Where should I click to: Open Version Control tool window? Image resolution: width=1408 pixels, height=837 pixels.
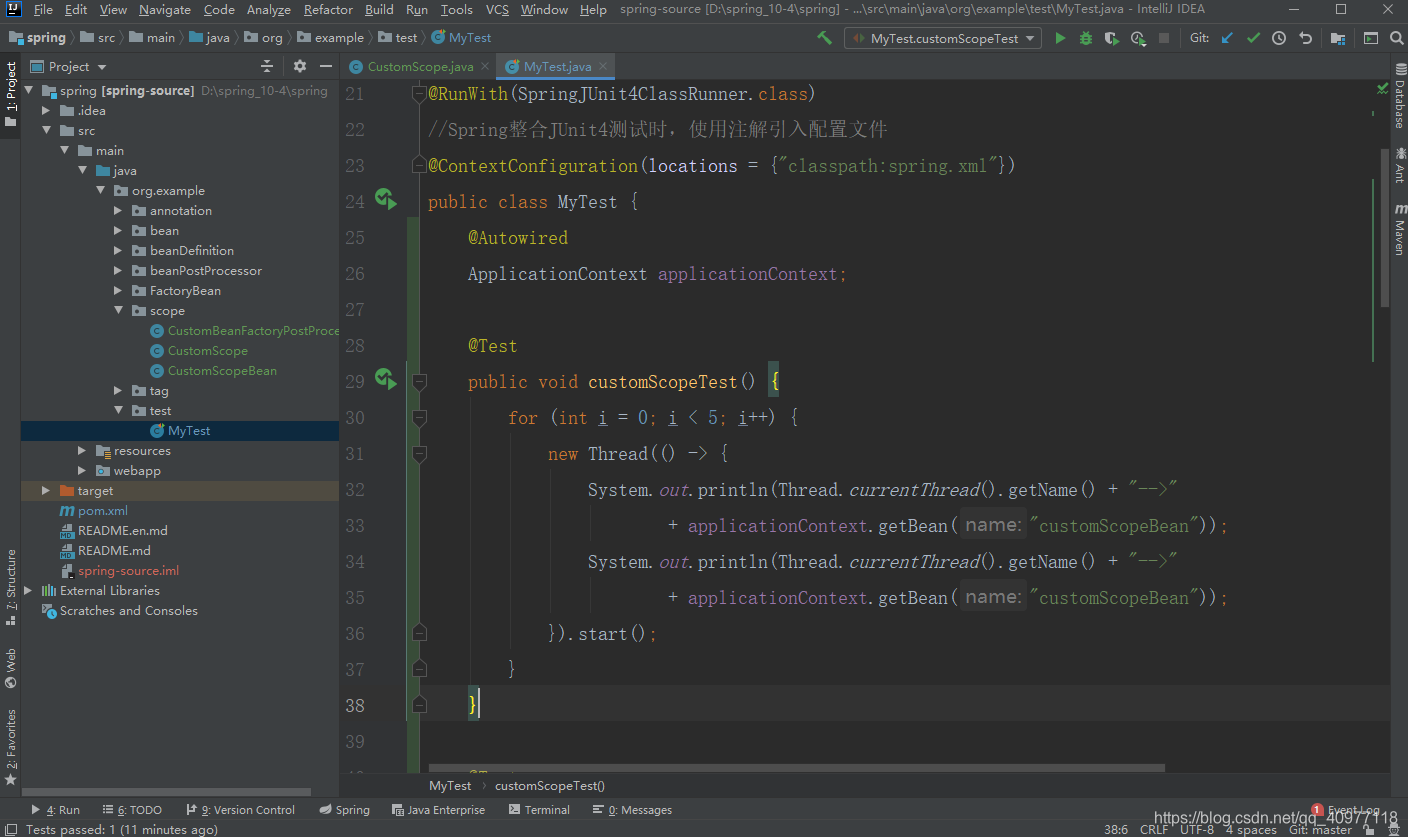(240, 810)
